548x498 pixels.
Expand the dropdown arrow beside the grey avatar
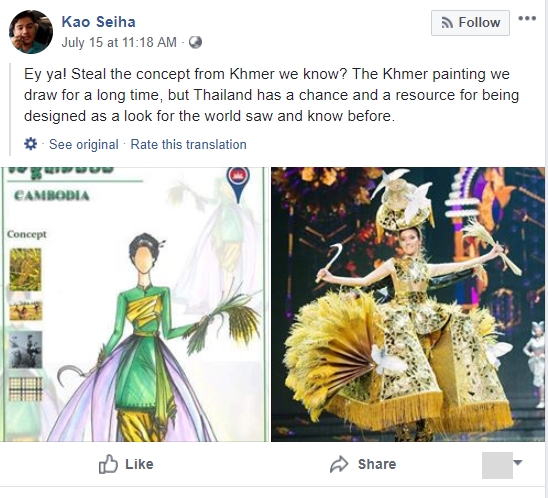(x=518, y=463)
